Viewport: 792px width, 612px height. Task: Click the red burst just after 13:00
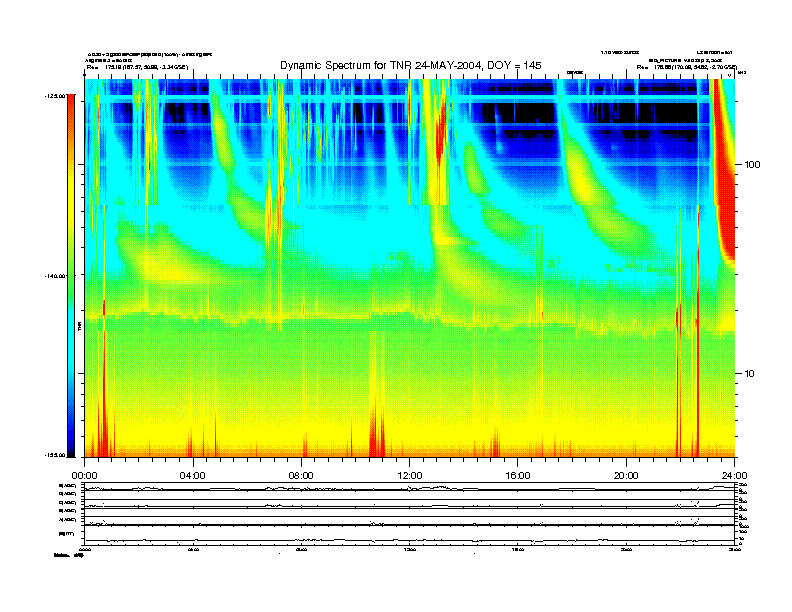click(440, 134)
